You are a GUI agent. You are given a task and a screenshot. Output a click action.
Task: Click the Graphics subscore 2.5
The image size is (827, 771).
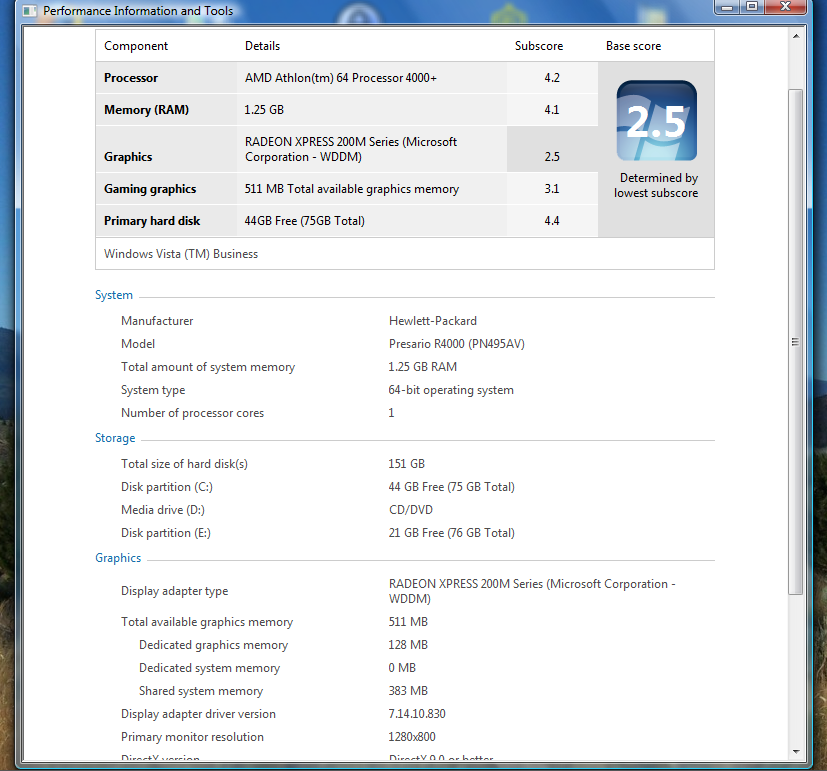(x=552, y=157)
